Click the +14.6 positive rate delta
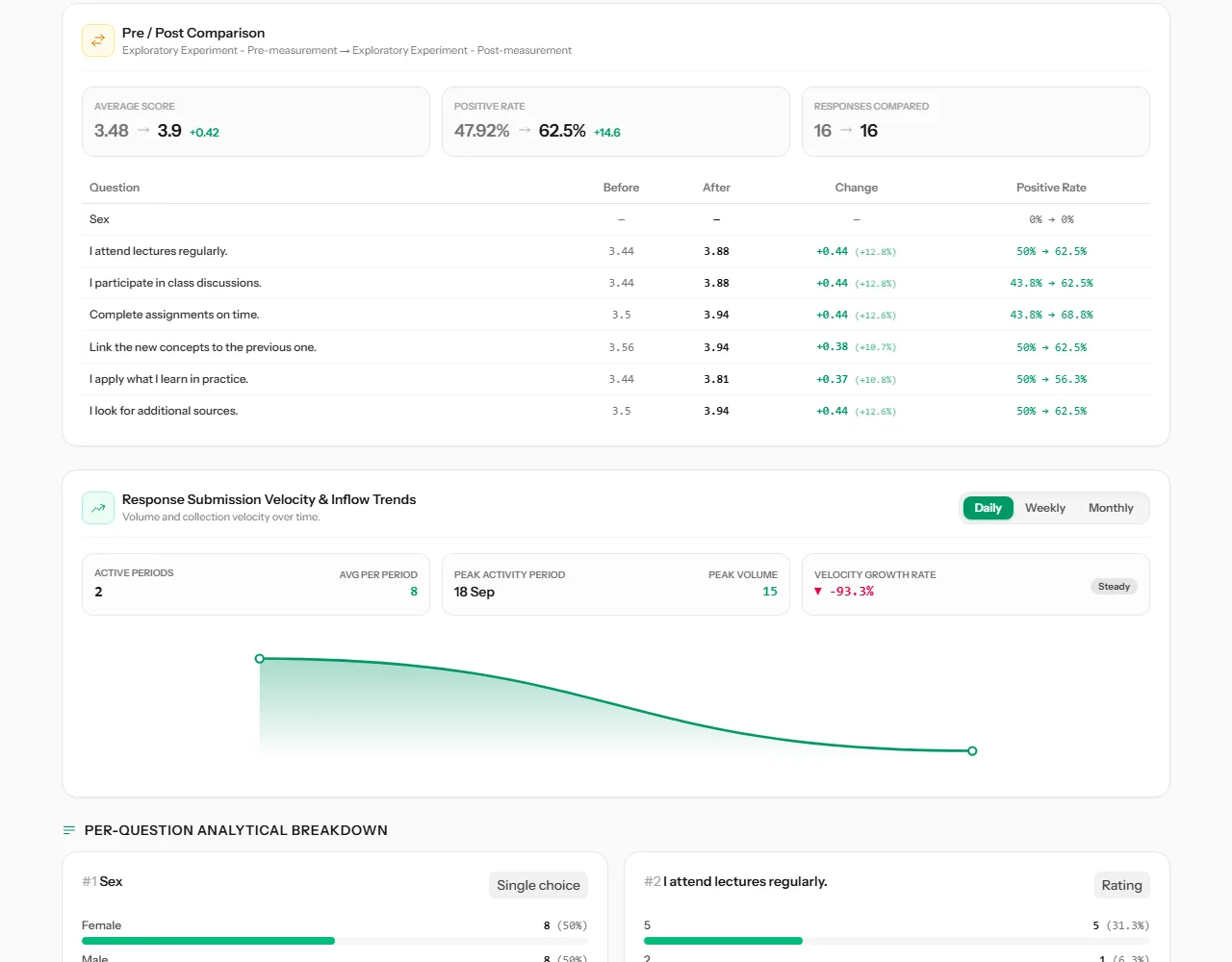 pyautogui.click(x=607, y=133)
